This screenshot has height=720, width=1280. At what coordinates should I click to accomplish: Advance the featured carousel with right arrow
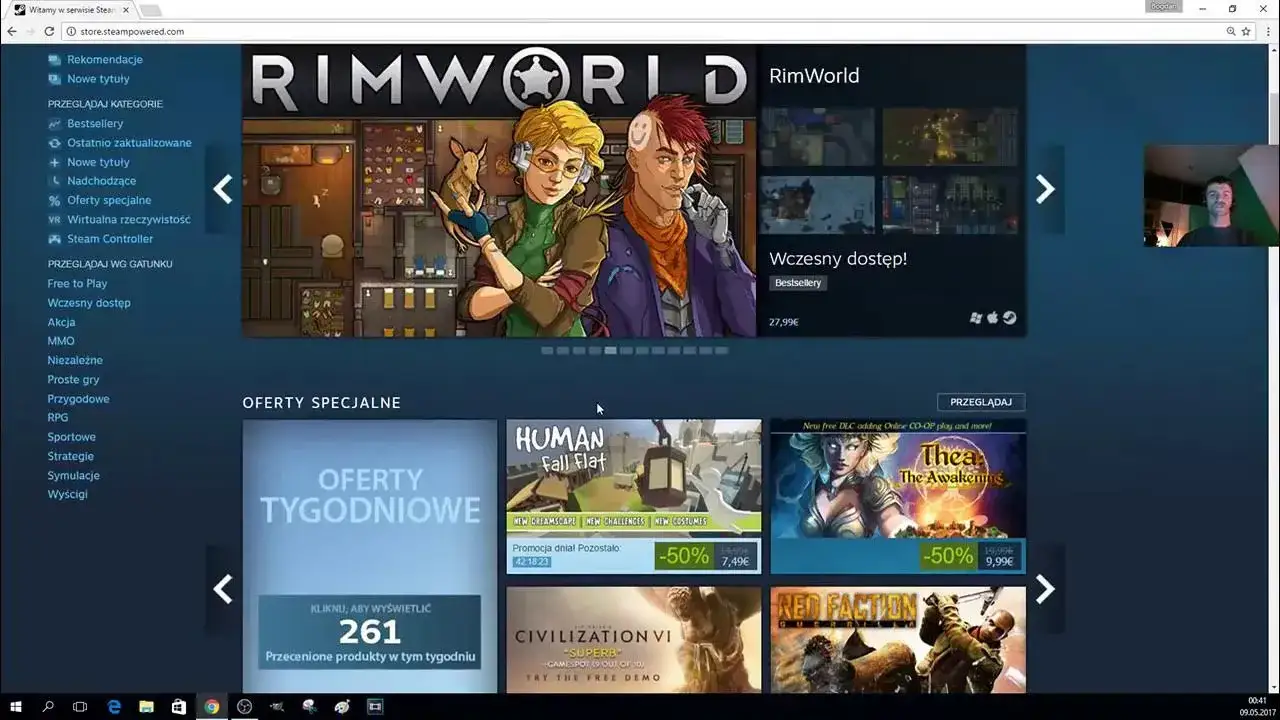[1045, 188]
